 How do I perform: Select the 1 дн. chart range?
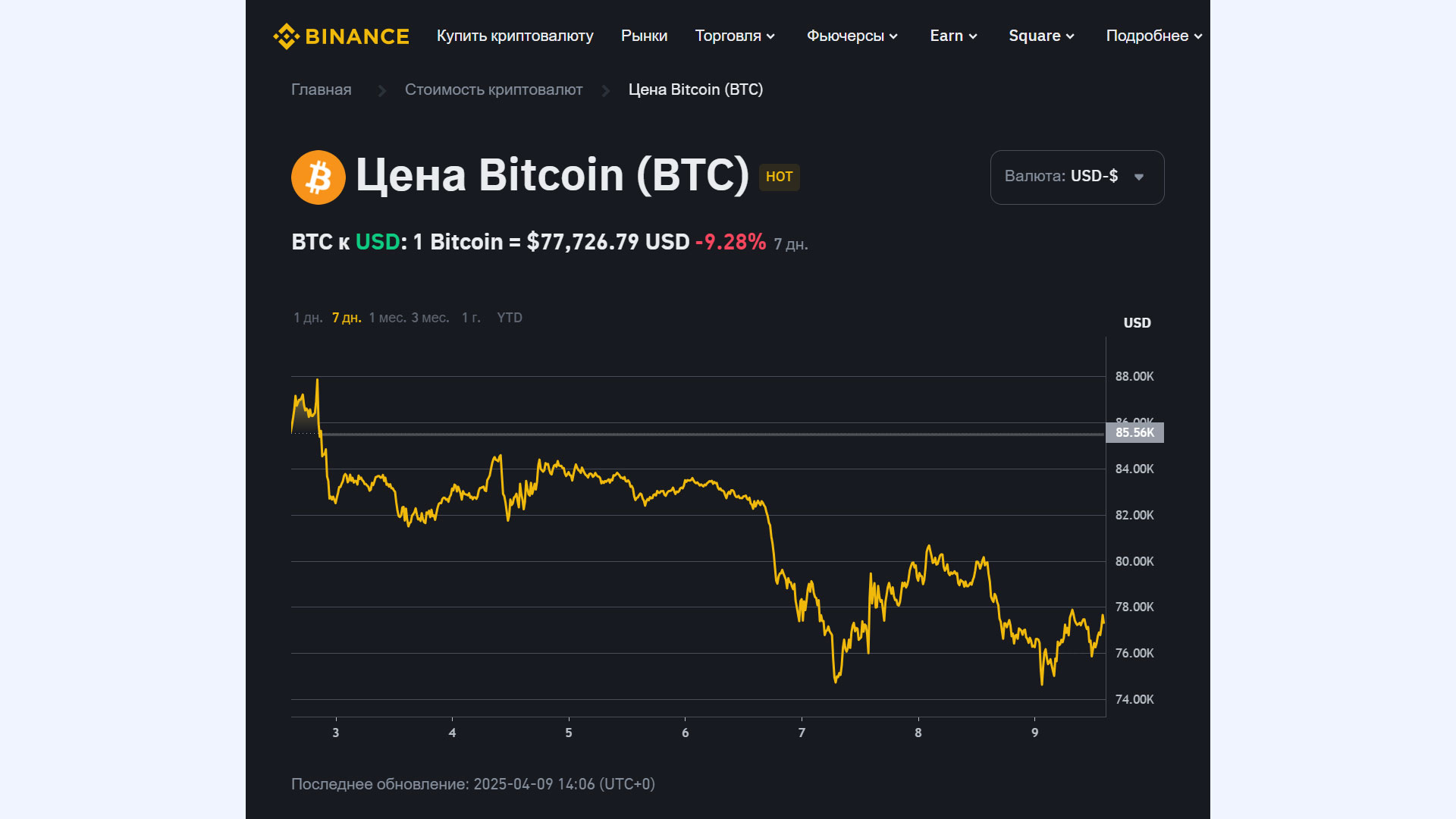(x=308, y=318)
